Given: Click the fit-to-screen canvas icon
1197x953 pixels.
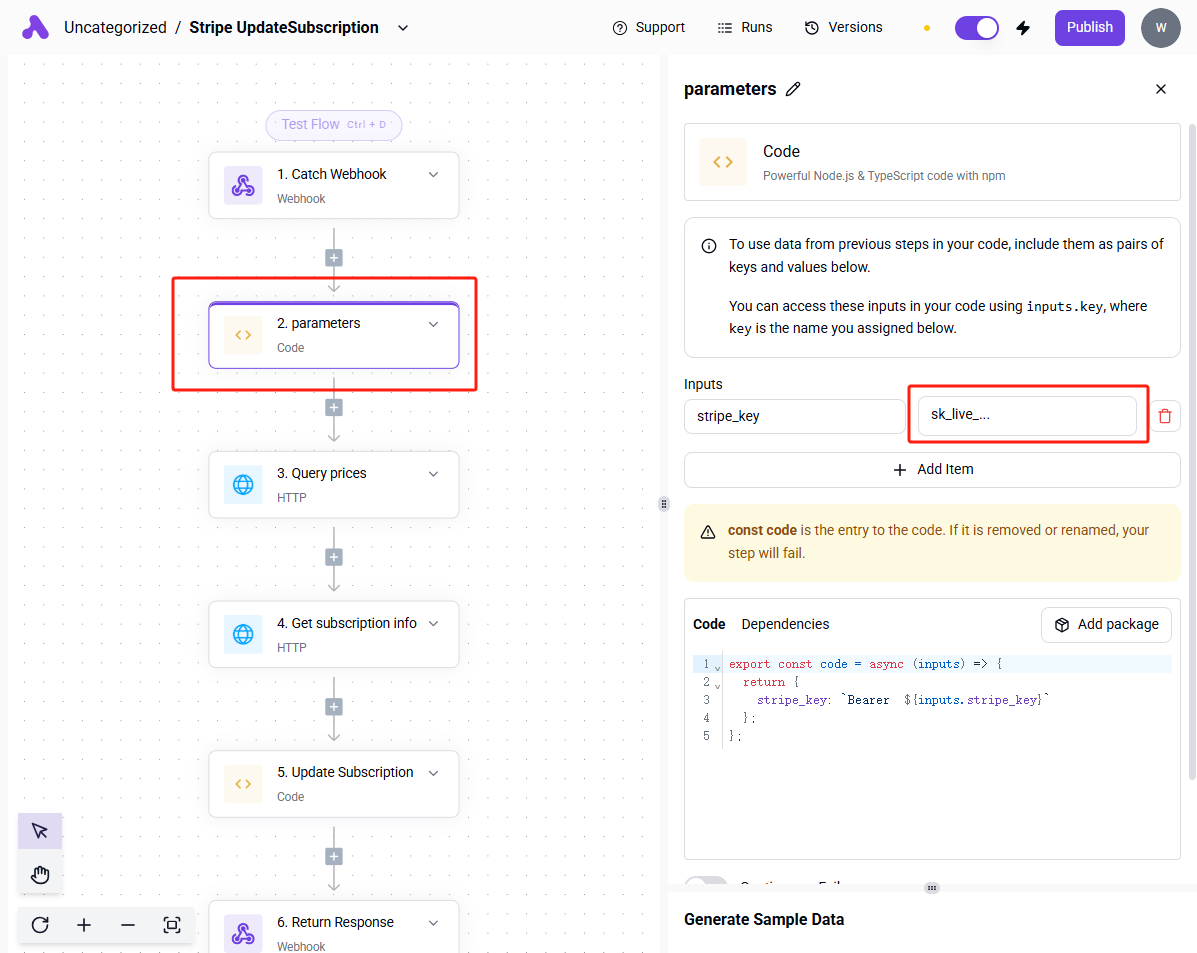Looking at the screenshot, I should tap(171, 925).
